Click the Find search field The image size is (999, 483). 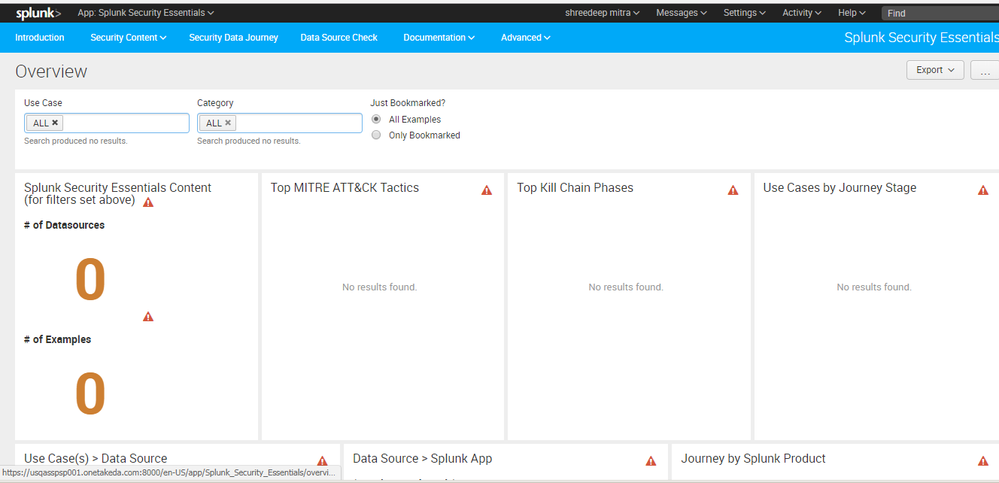(938, 13)
